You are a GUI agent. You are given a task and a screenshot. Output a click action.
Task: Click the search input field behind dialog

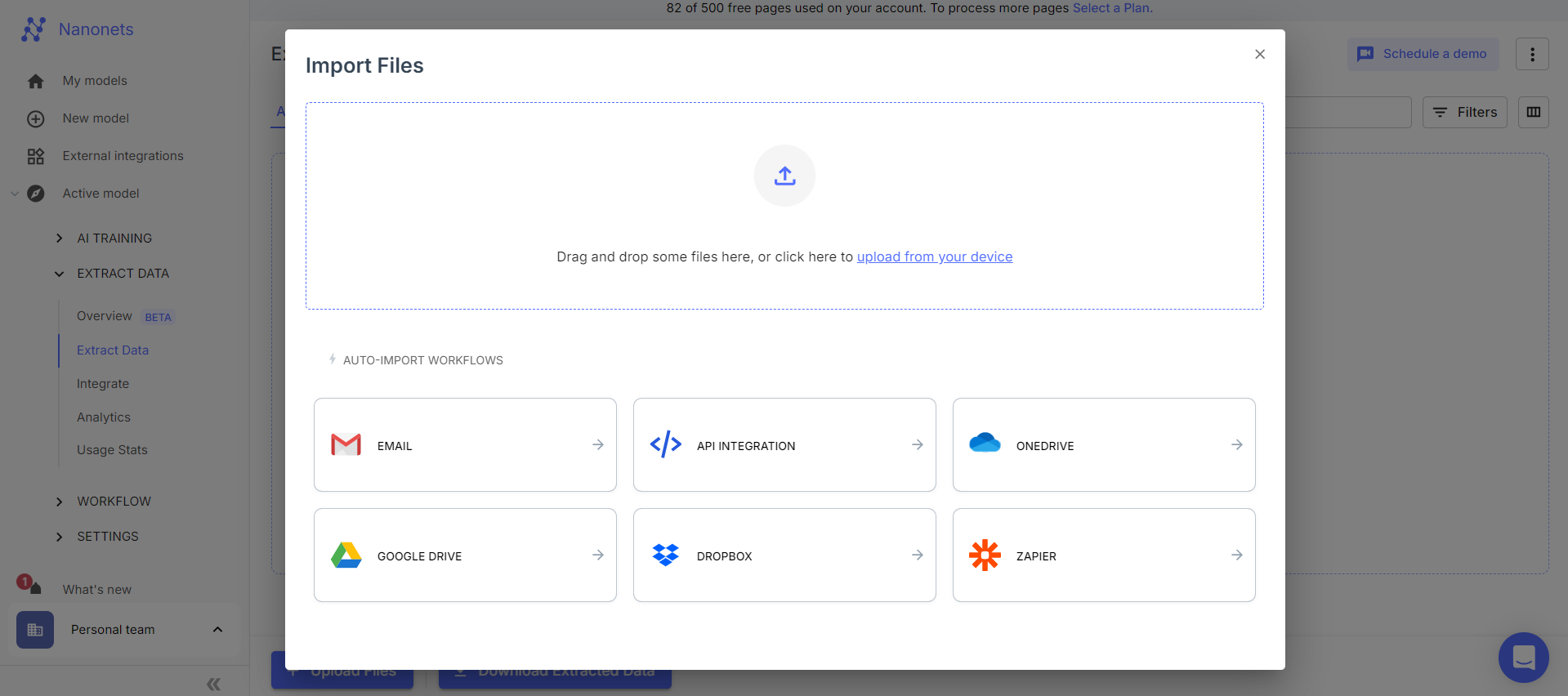[1348, 112]
